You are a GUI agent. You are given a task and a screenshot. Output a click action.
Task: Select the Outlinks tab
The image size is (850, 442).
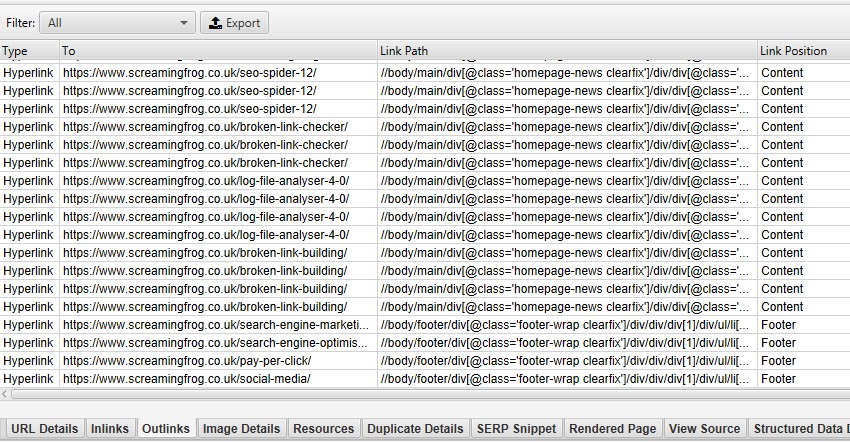click(x=166, y=429)
